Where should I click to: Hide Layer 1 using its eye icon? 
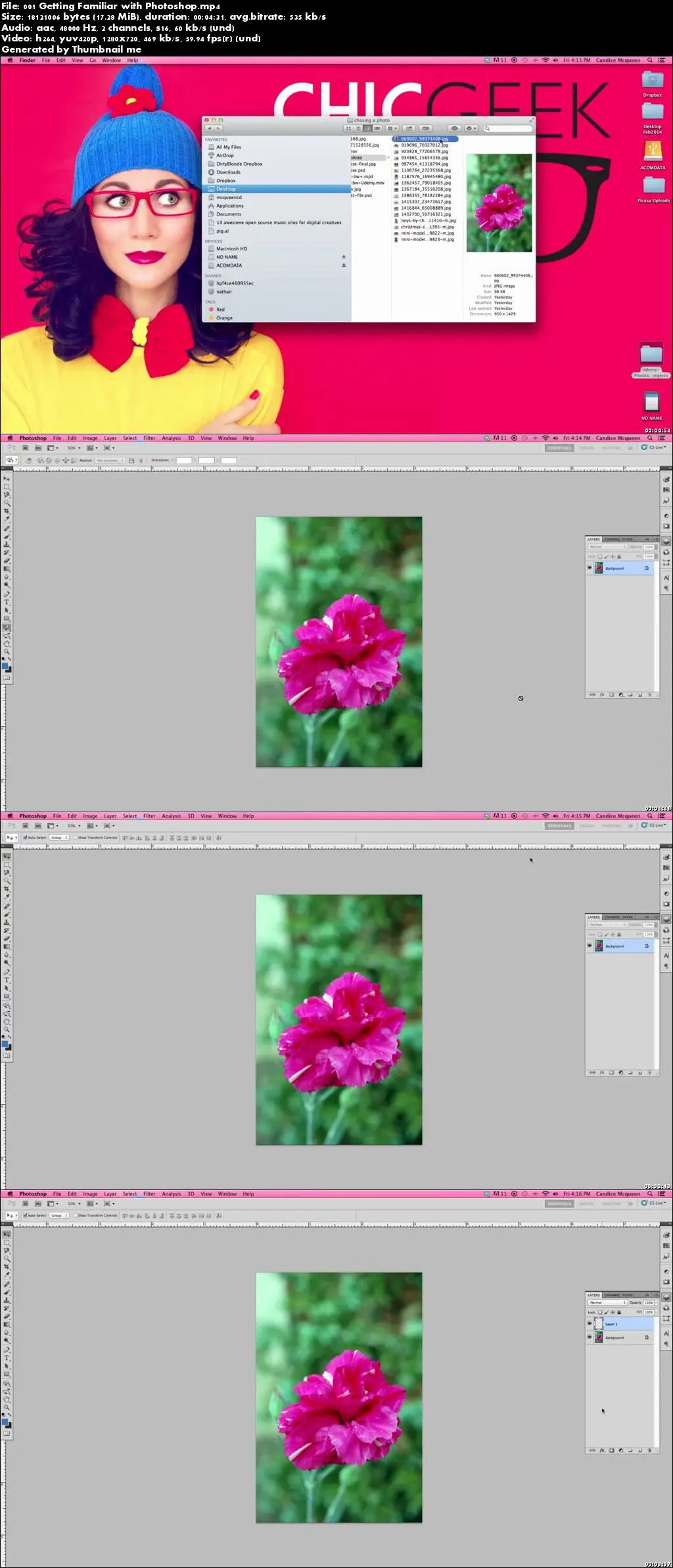click(x=590, y=1323)
